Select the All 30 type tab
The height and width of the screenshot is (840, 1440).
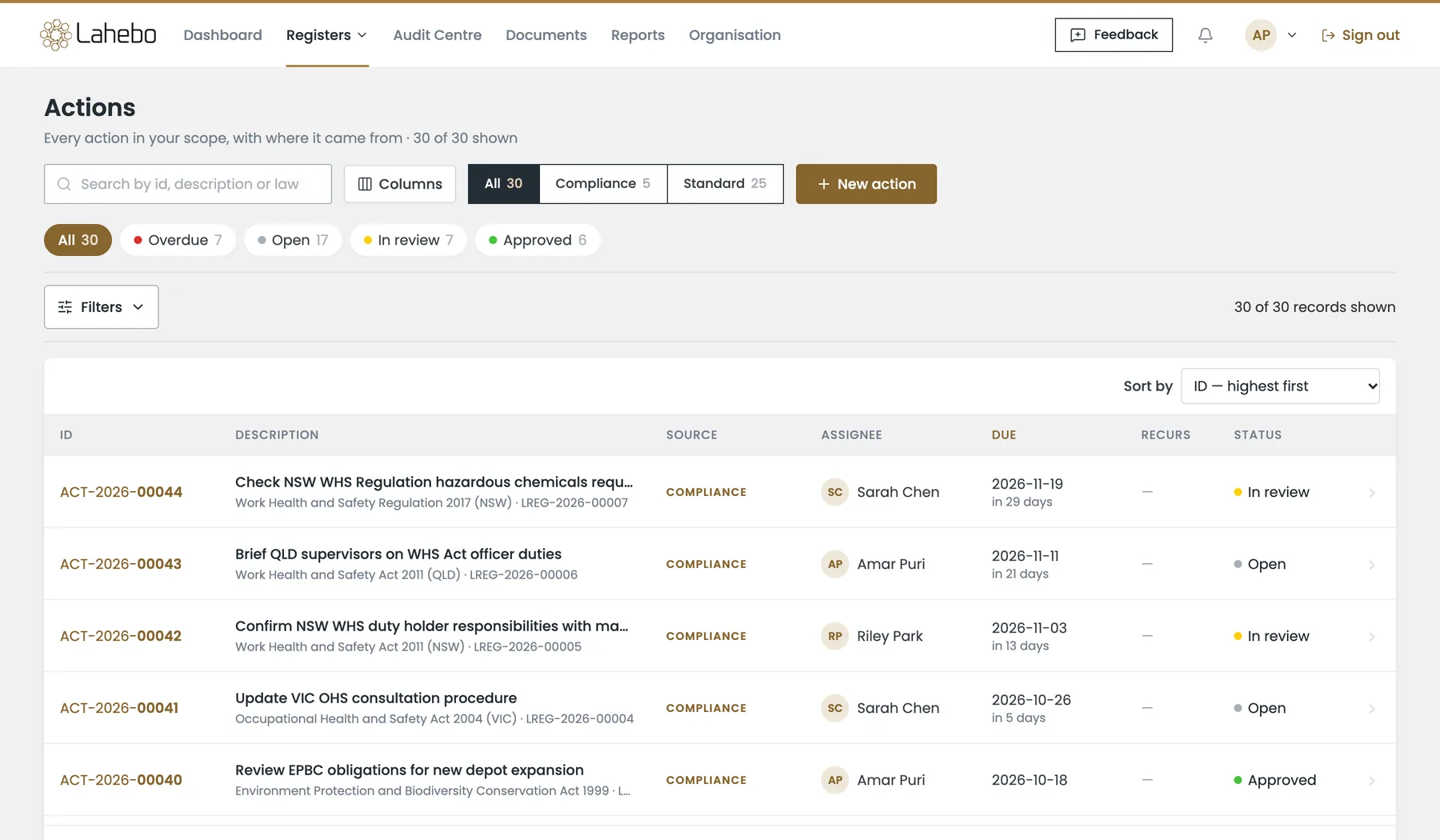504,184
